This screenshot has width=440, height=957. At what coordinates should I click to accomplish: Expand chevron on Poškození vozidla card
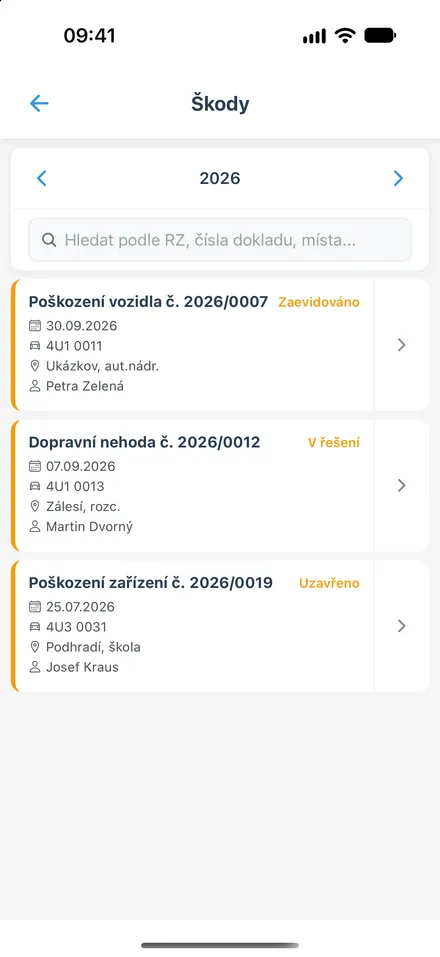click(402, 345)
